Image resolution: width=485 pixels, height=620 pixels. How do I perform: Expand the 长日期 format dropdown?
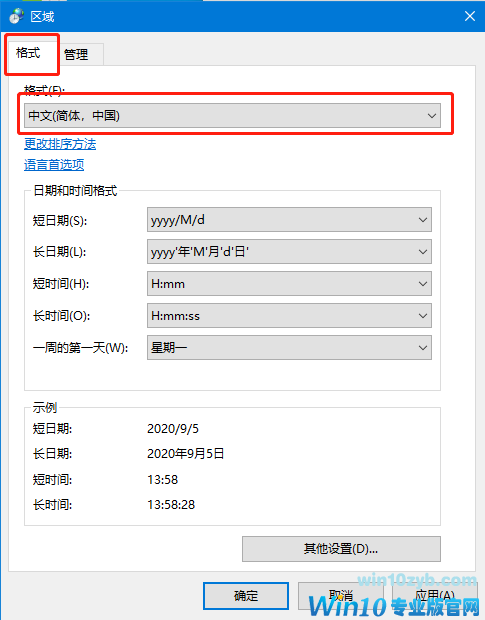click(289, 251)
